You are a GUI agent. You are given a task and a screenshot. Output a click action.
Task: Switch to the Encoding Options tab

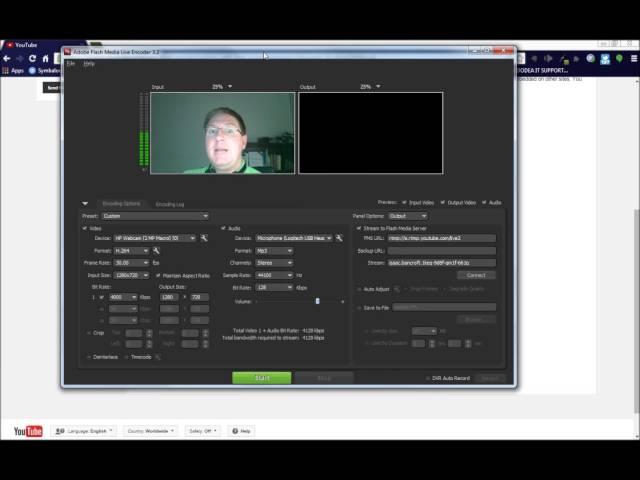(121, 204)
